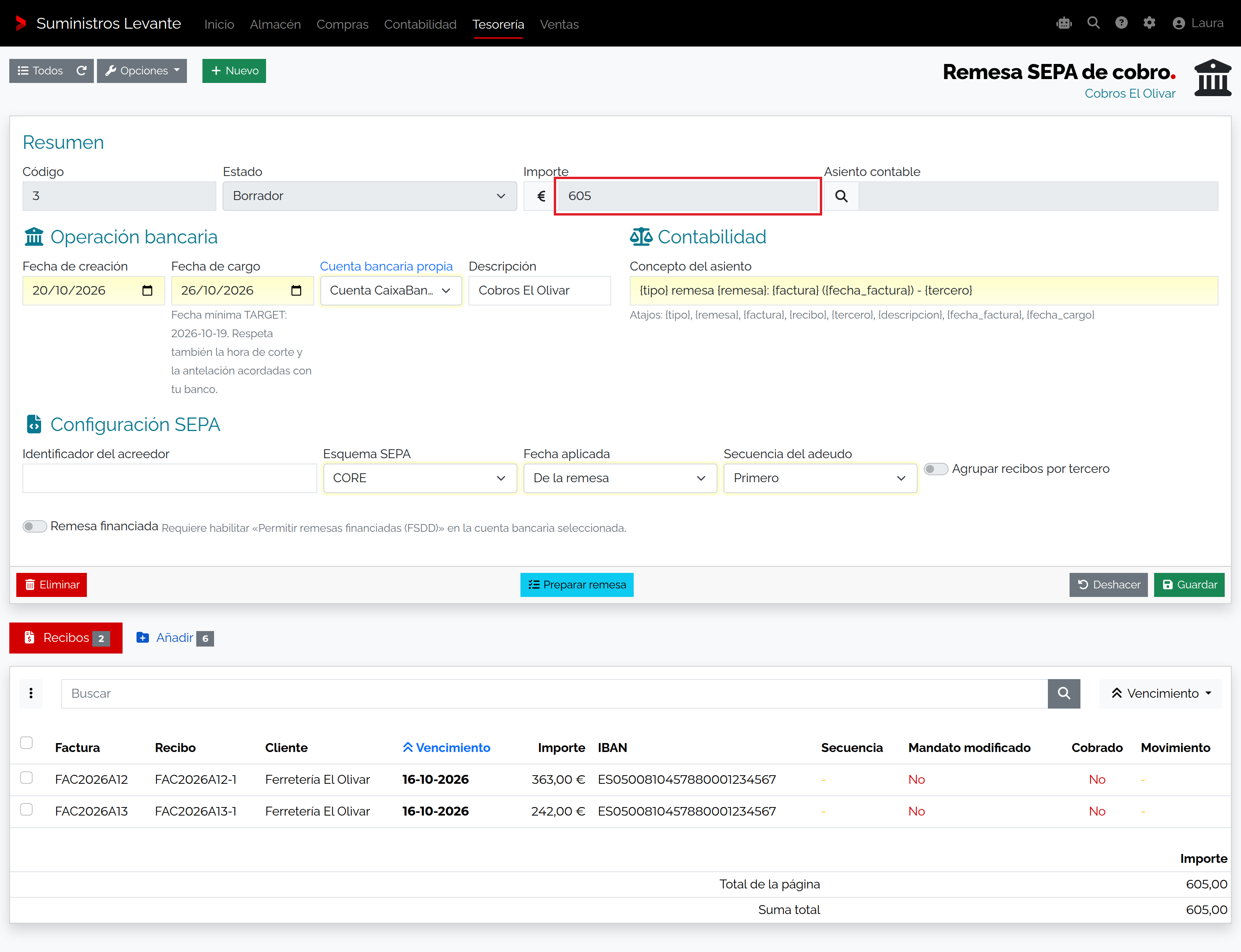Click the Buscar search box

pos(554,693)
